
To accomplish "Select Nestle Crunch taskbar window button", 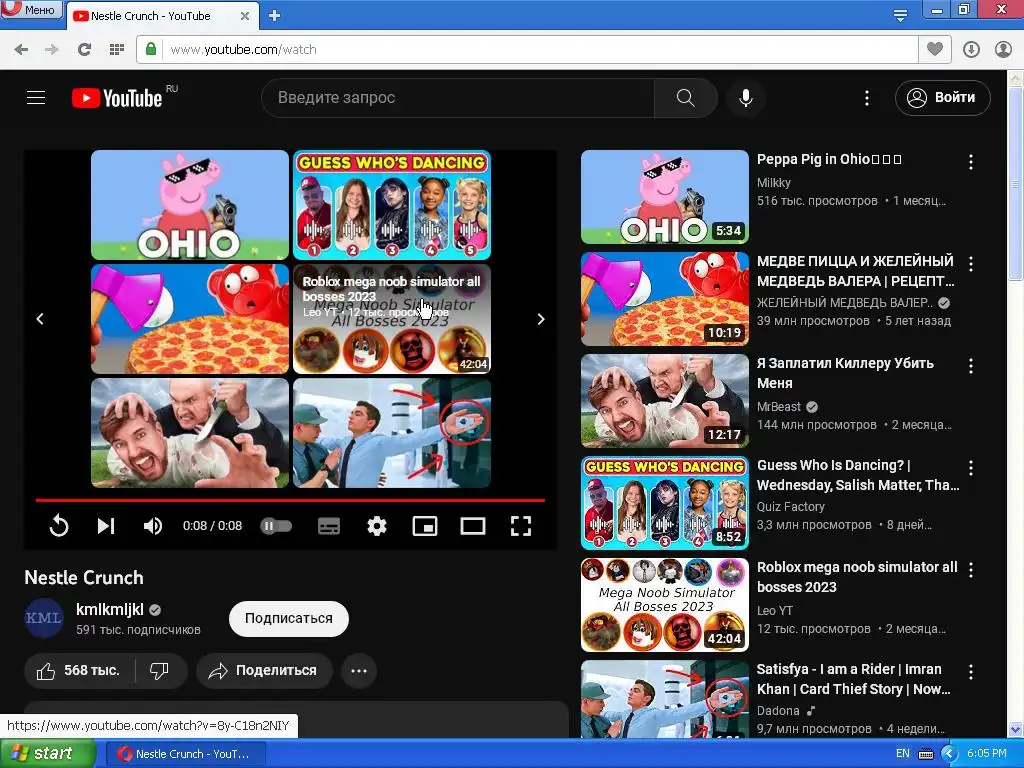I will click(x=185, y=754).
